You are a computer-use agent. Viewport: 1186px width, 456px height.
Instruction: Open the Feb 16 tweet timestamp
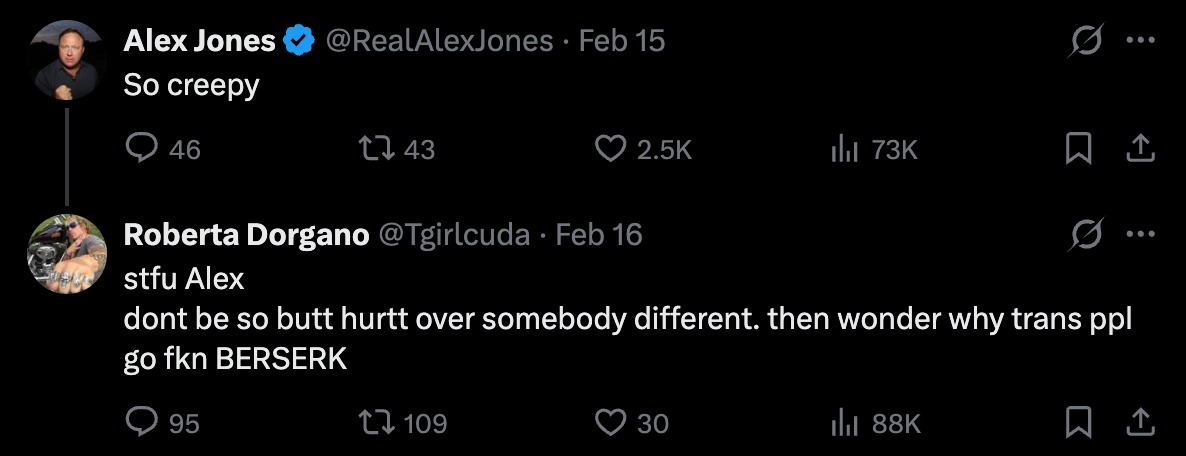coord(599,234)
